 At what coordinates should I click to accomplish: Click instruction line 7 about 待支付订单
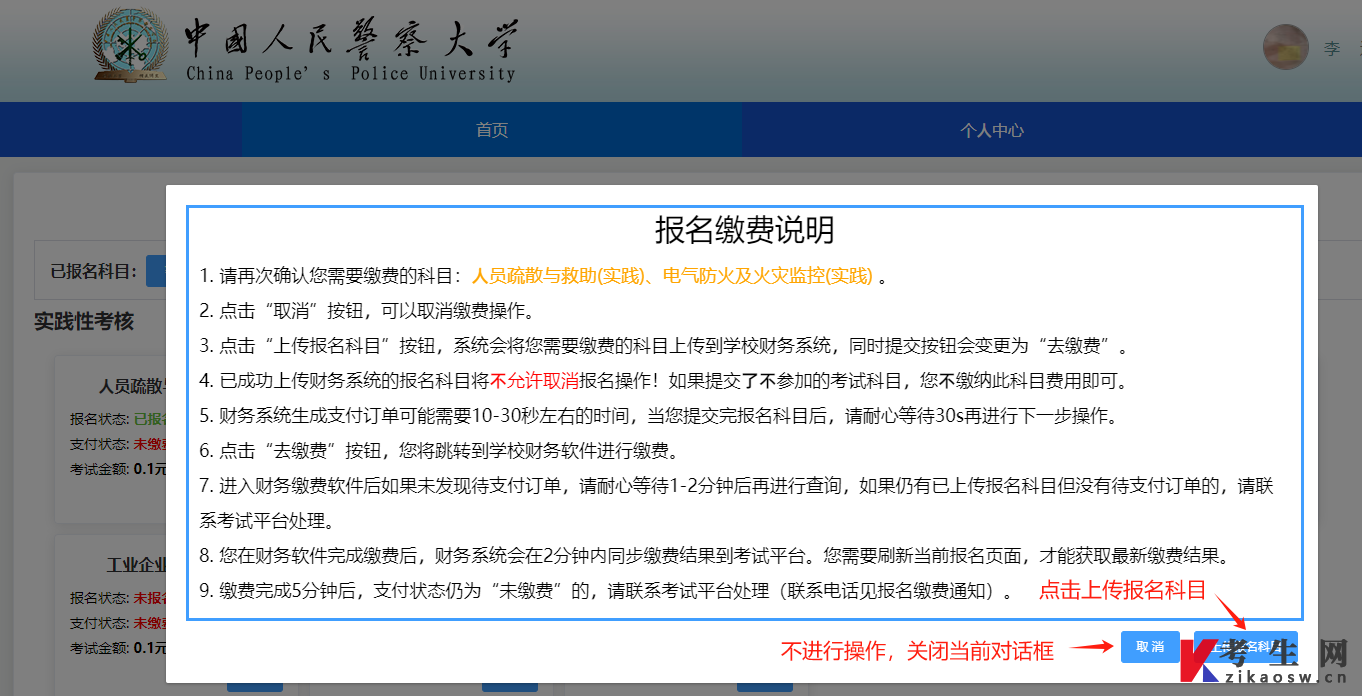[736, 503]
